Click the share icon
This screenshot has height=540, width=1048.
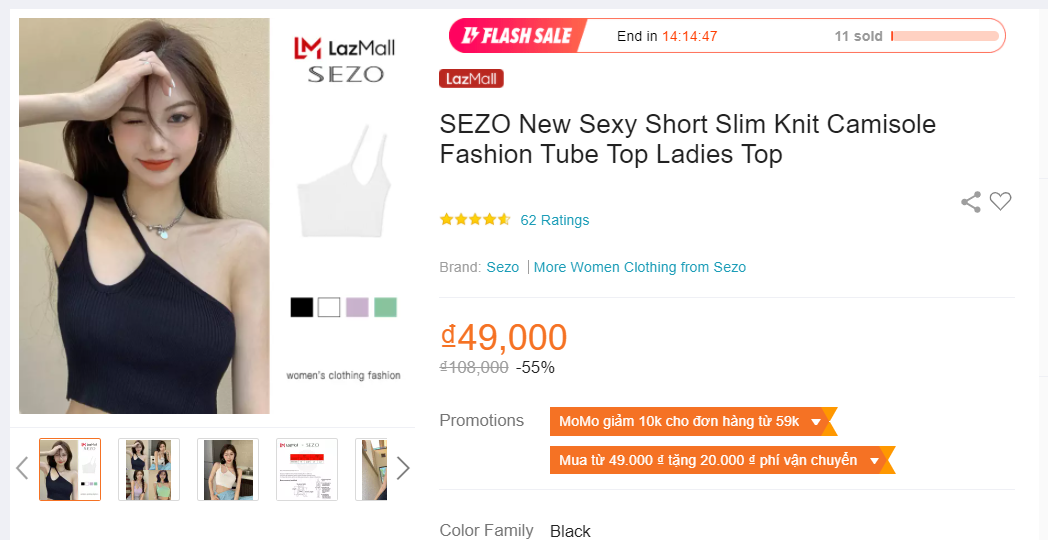tap(970, 202)
